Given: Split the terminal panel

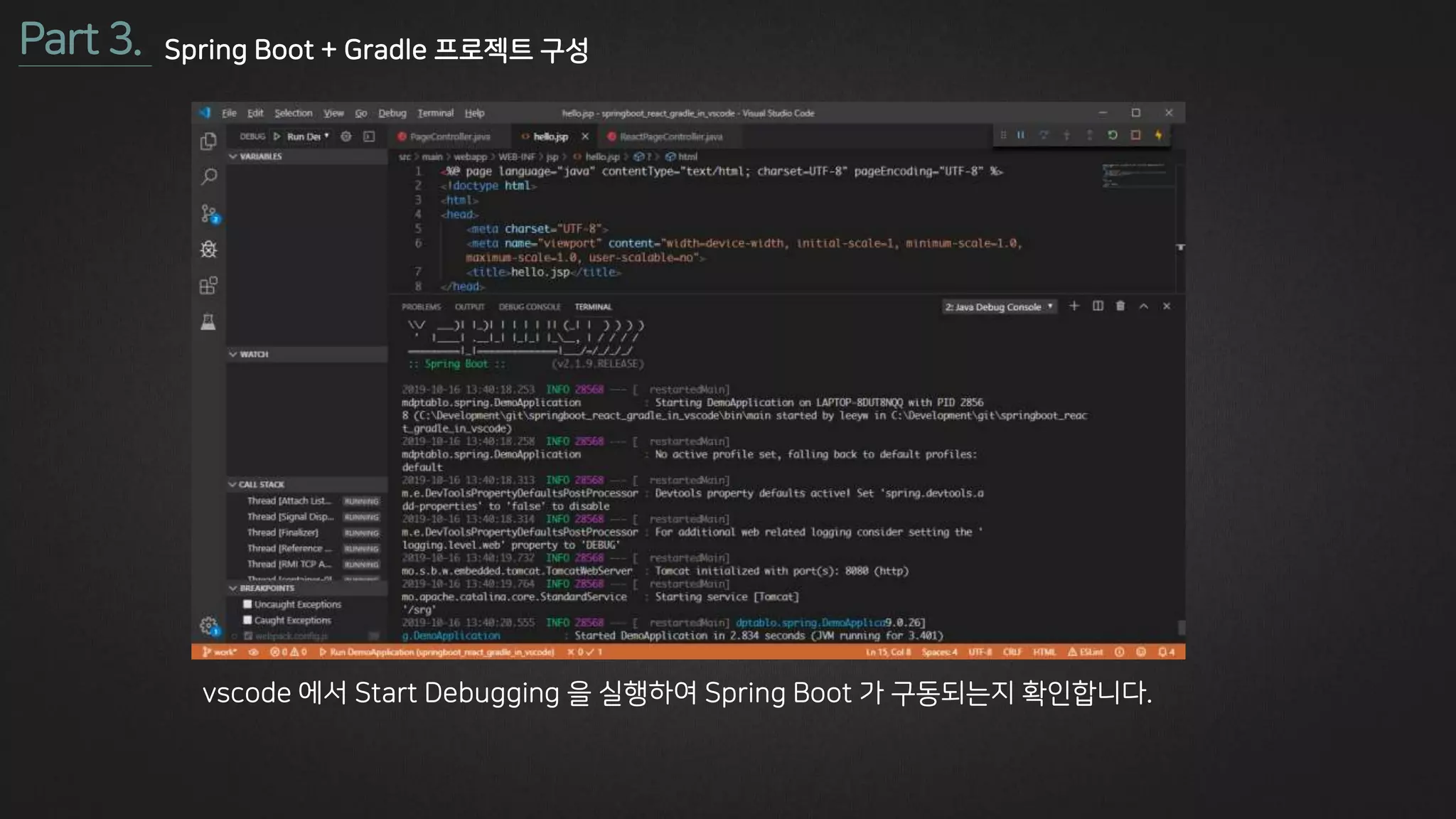Looking at the screenshot, I should (1098, 306).
